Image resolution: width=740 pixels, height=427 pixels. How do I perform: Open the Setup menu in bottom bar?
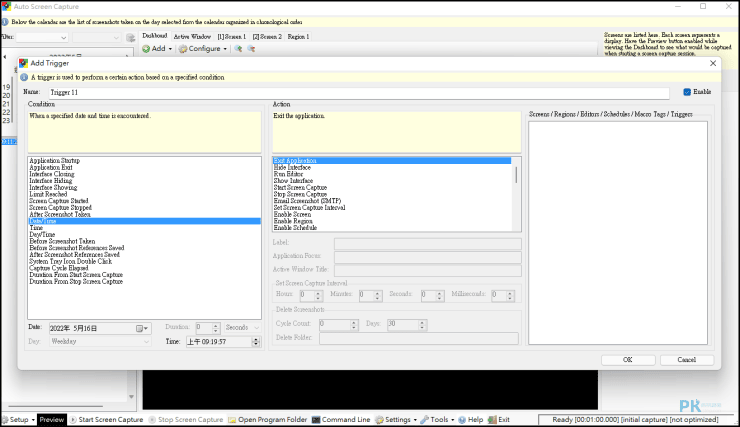click(x=18, y=419)
